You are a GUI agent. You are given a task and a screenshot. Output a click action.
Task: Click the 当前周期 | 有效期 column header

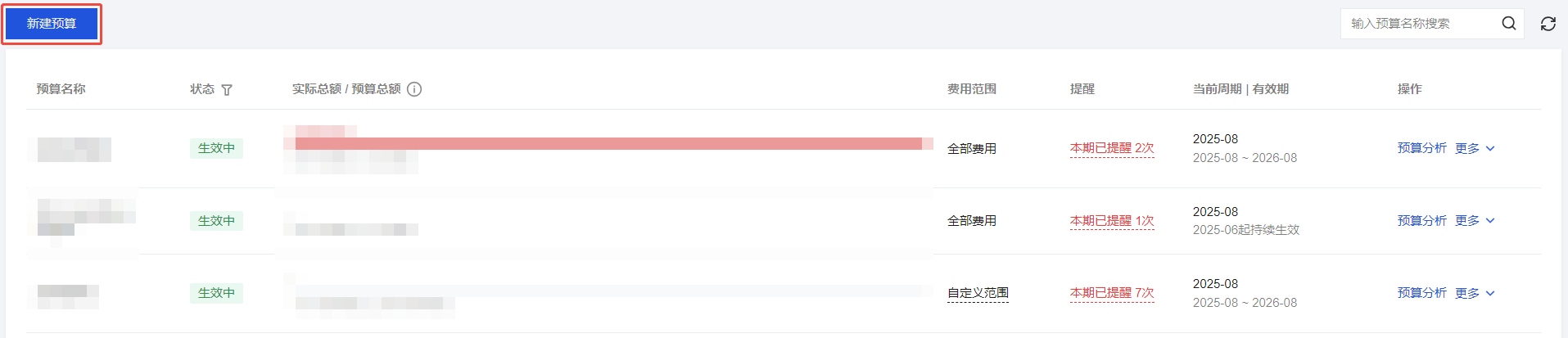(x=1240, y=89)
